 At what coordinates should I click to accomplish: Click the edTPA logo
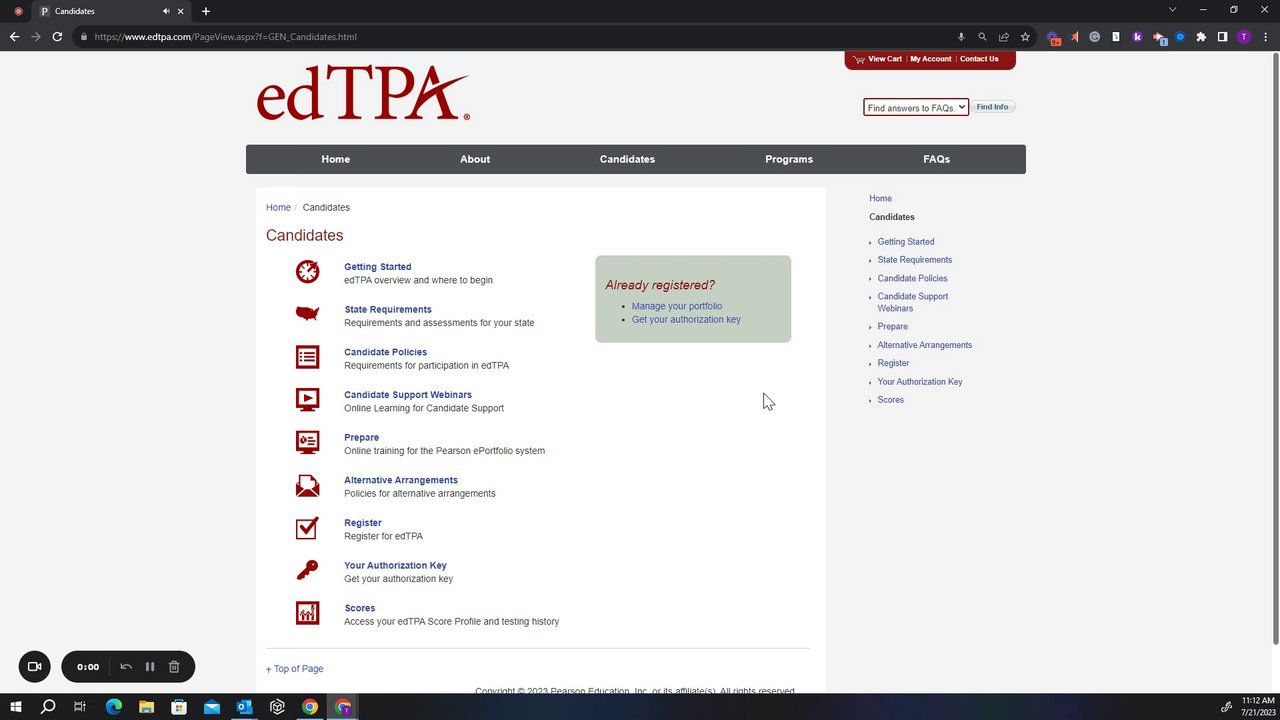click(363, 94)
